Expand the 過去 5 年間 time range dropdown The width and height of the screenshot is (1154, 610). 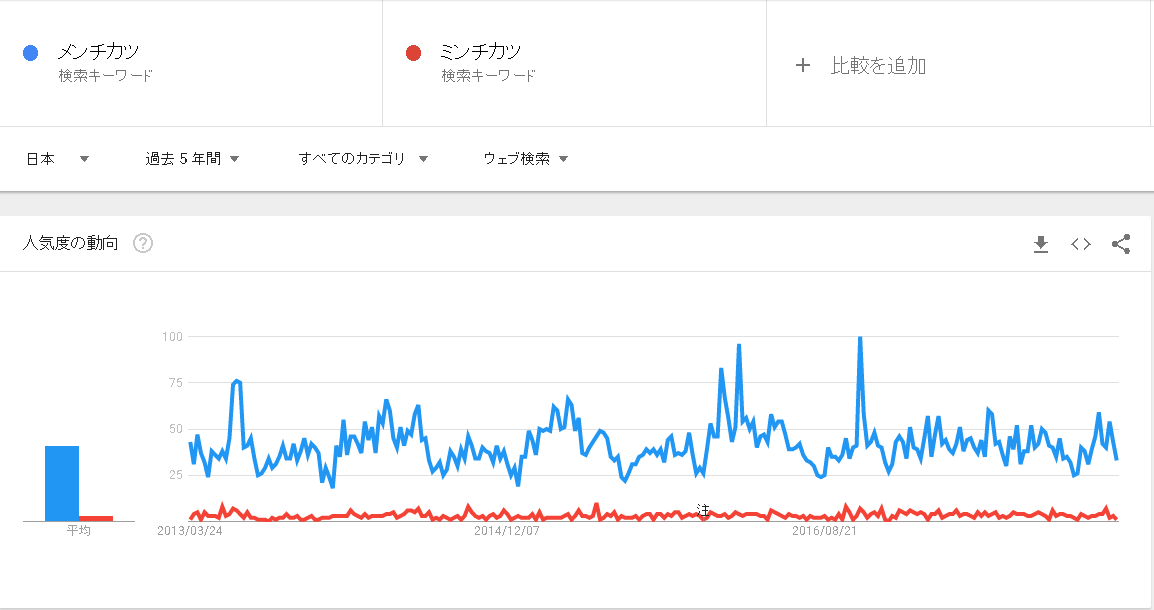(x=192, y=159)
